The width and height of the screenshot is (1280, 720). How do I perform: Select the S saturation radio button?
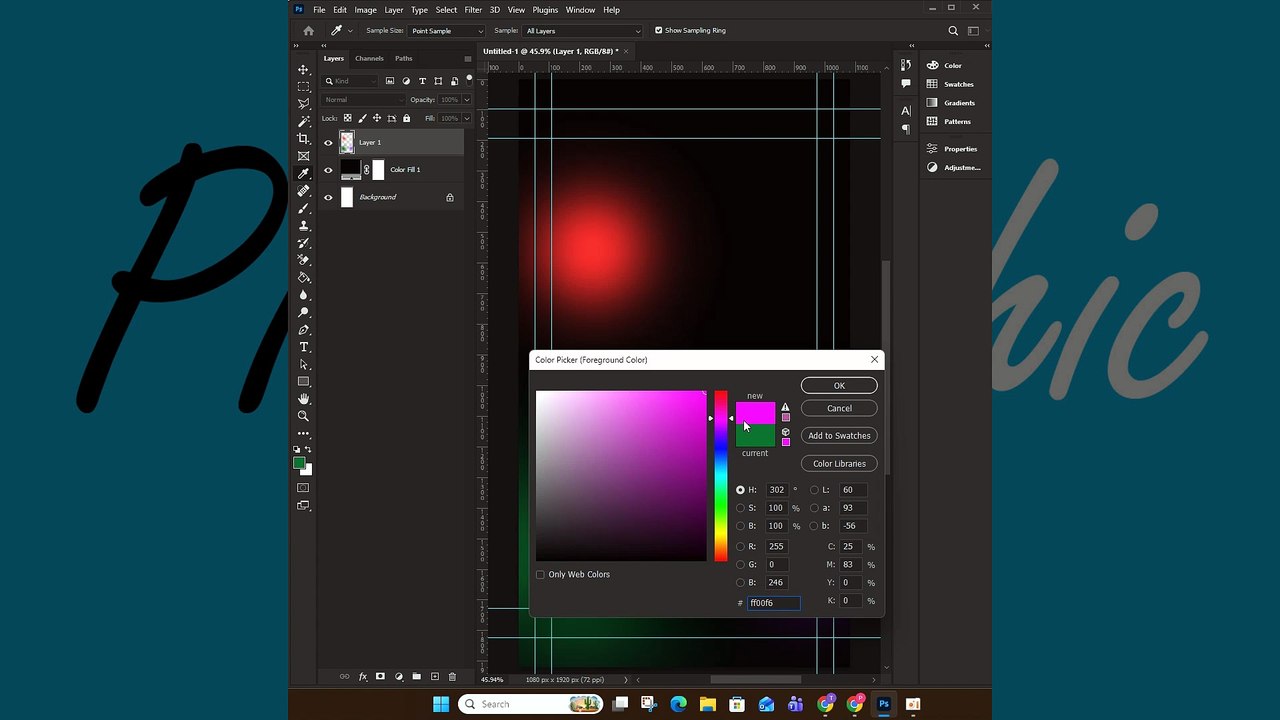pos(740,508)
